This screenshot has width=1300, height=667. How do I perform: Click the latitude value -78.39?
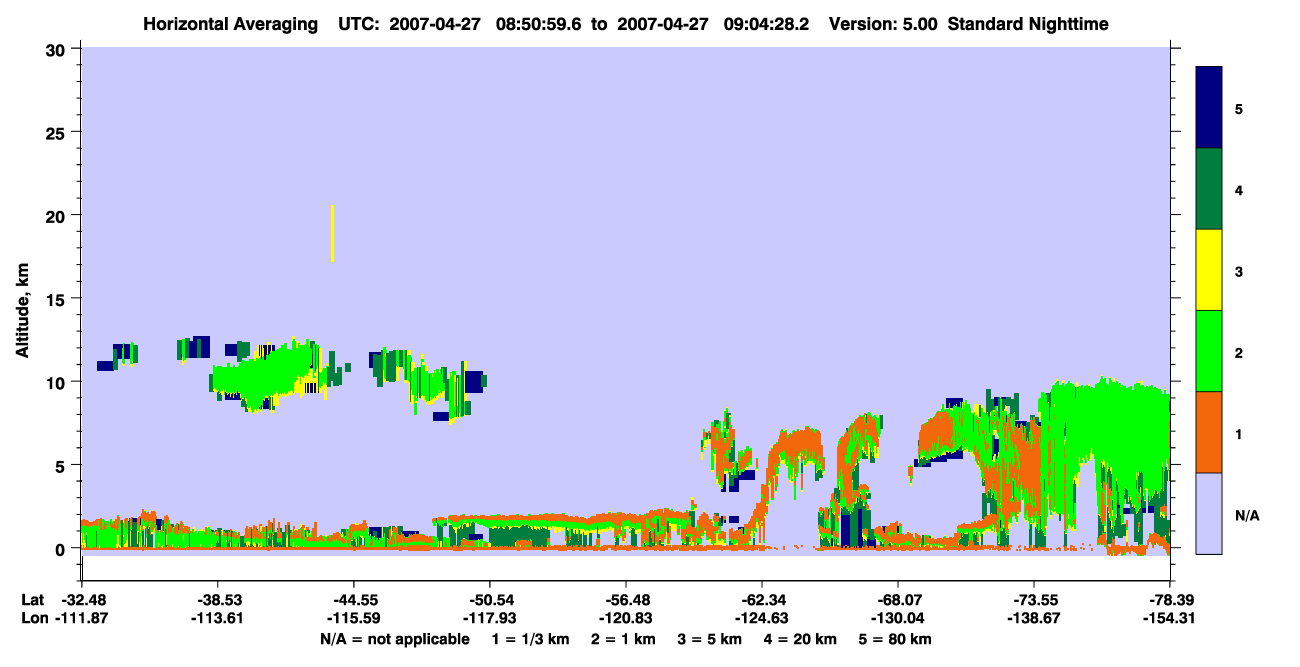click(x=1169, y=600)
